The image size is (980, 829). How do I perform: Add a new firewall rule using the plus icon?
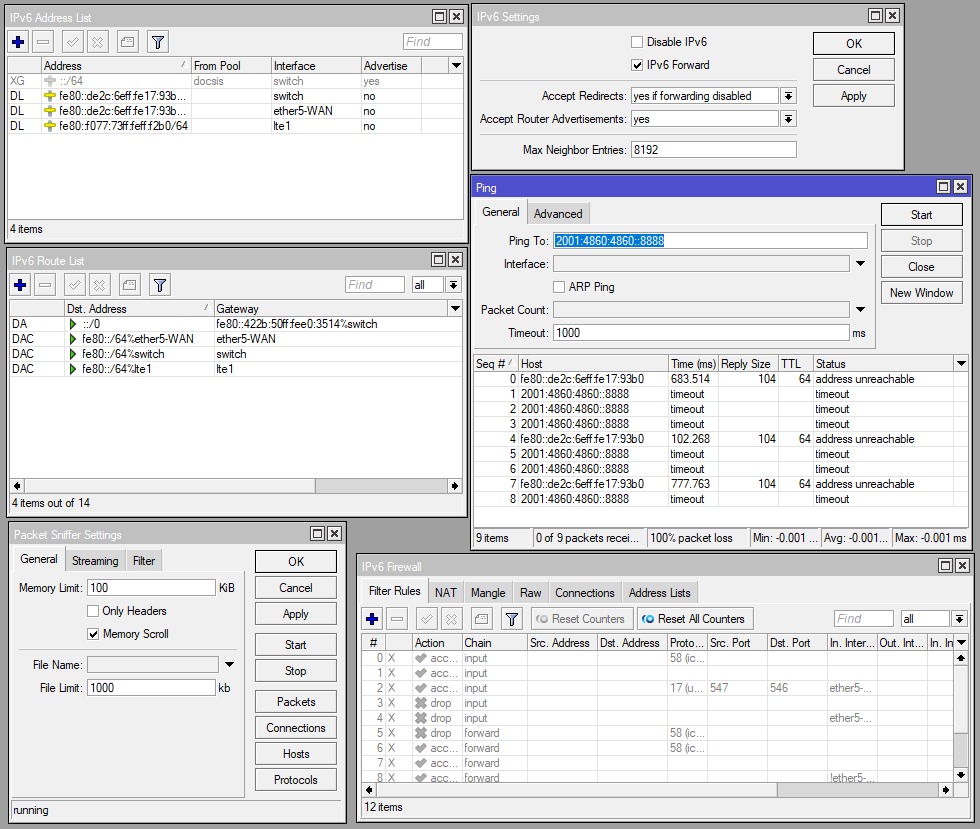[x=371, y=618]
